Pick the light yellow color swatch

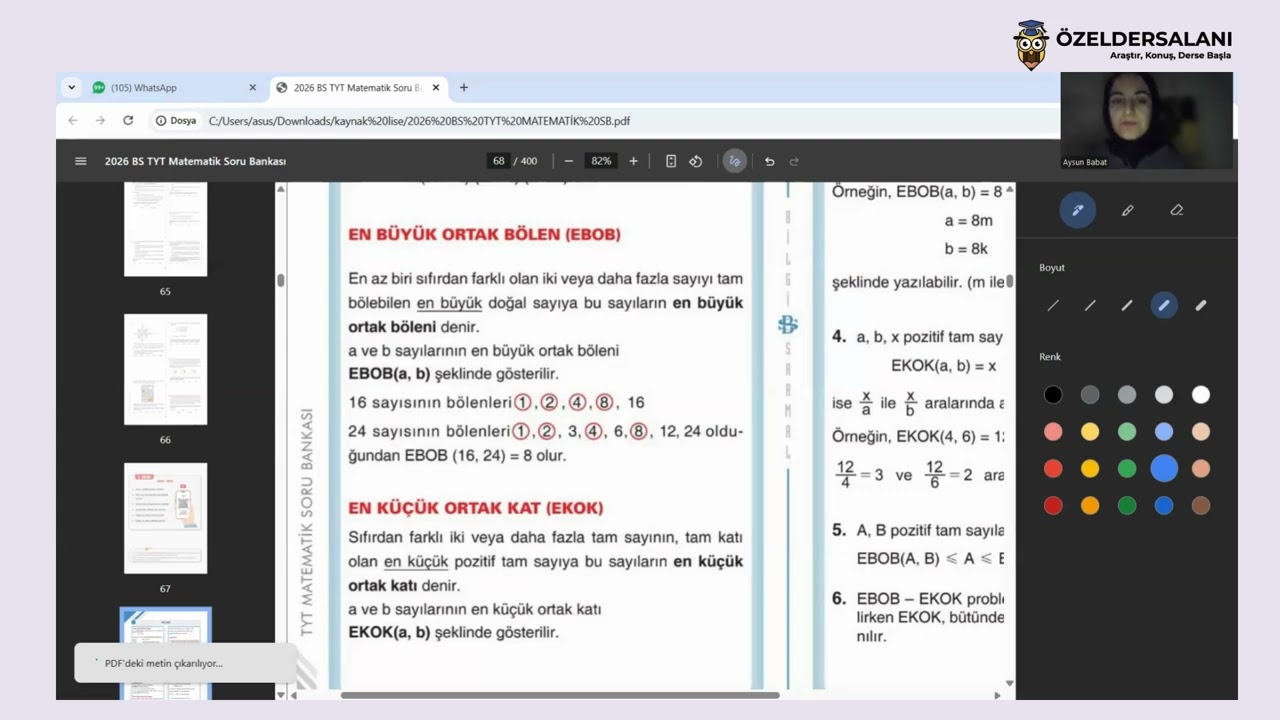coord(1090,432)
